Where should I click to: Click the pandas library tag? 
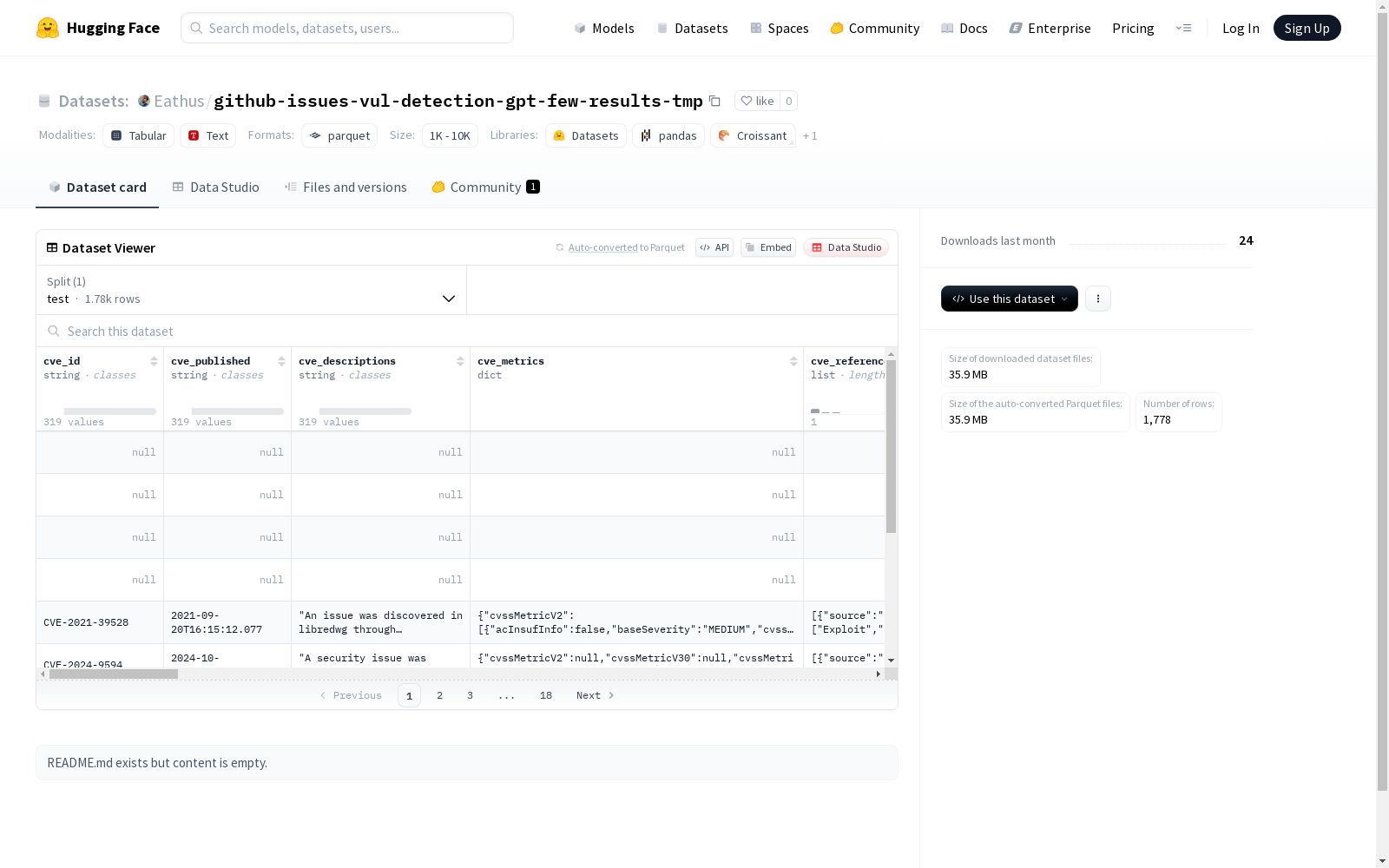tap(668, 135)
